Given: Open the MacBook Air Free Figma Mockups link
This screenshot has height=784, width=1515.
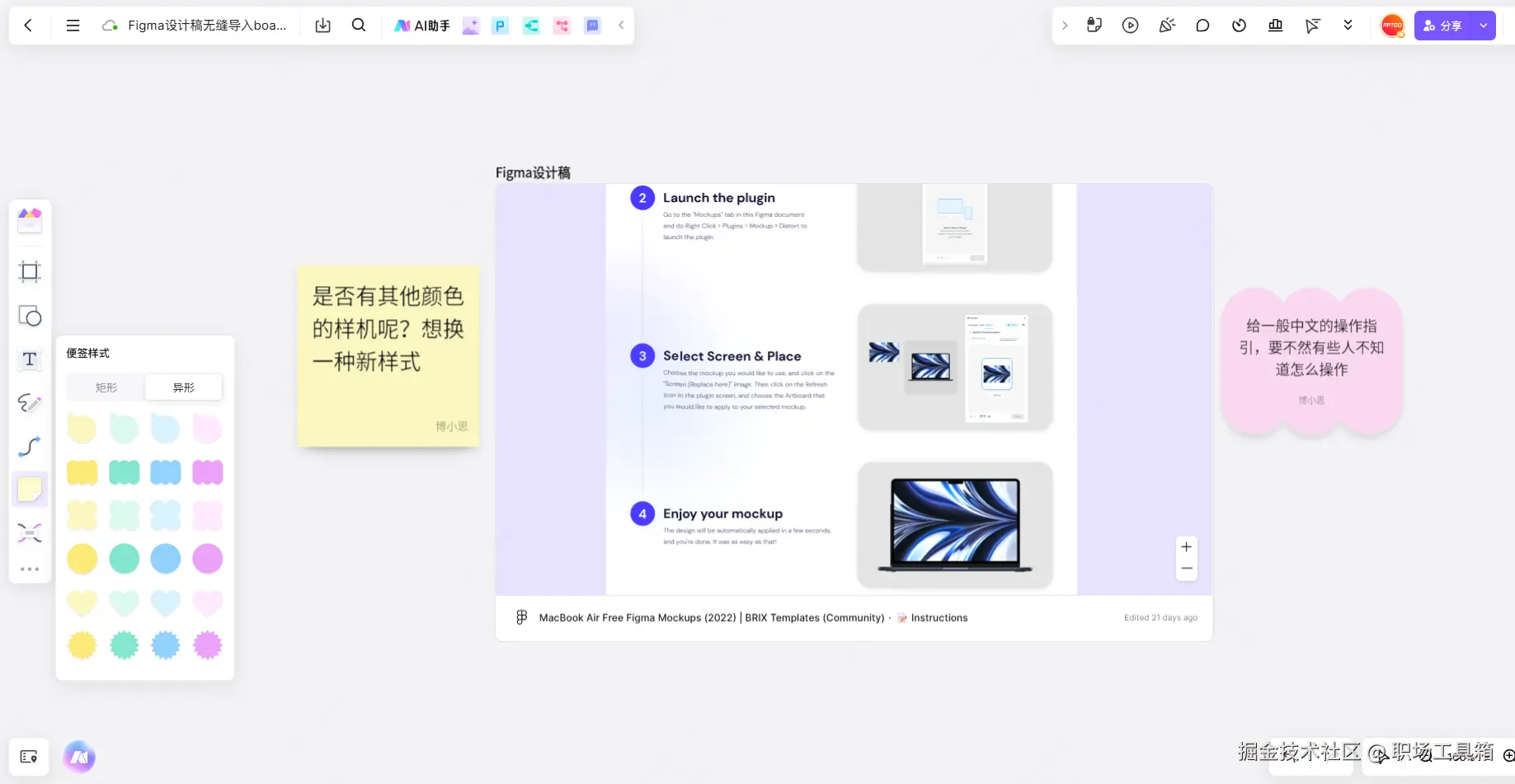Looking at the screenshot, I should coord(712,617).
